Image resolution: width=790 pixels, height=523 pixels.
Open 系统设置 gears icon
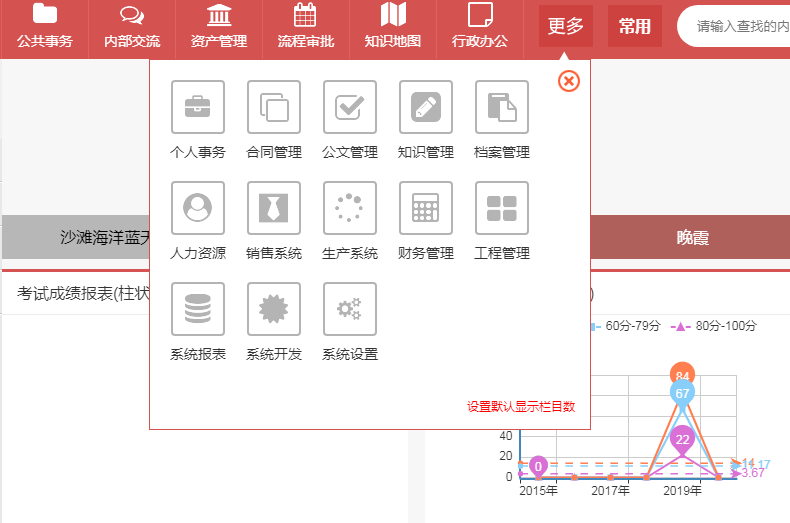click(350, 309)
